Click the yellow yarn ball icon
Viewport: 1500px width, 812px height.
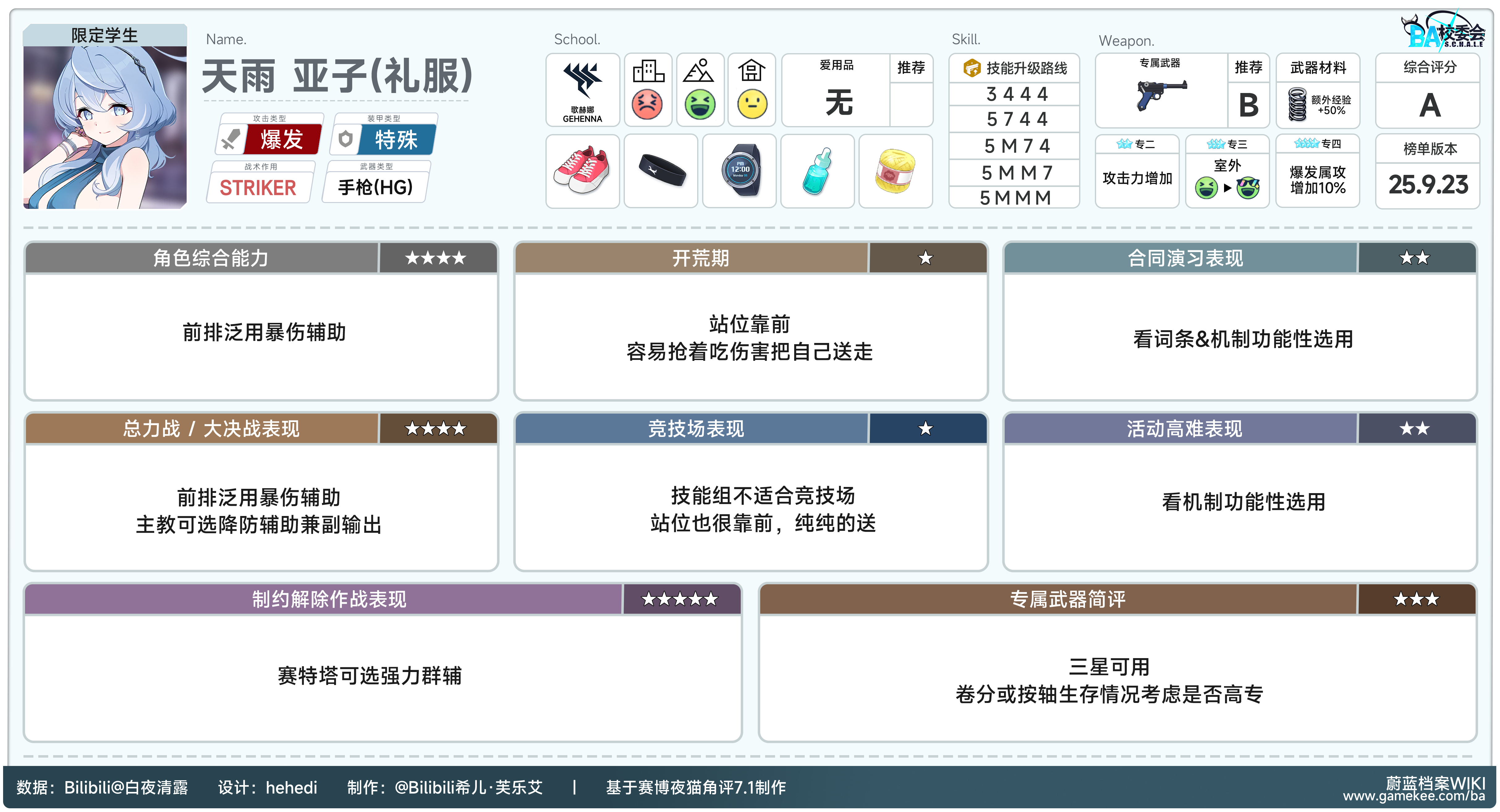point(896,171)
